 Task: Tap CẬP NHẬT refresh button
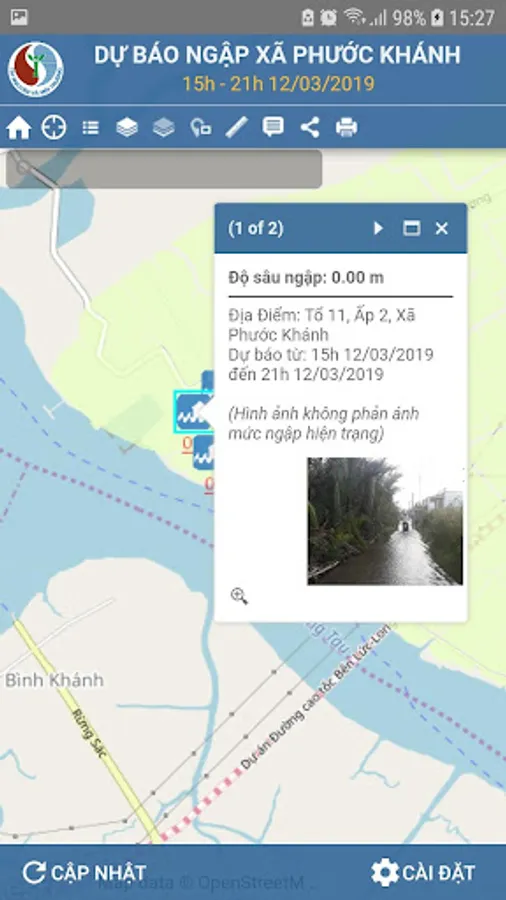tap(84, 873)
